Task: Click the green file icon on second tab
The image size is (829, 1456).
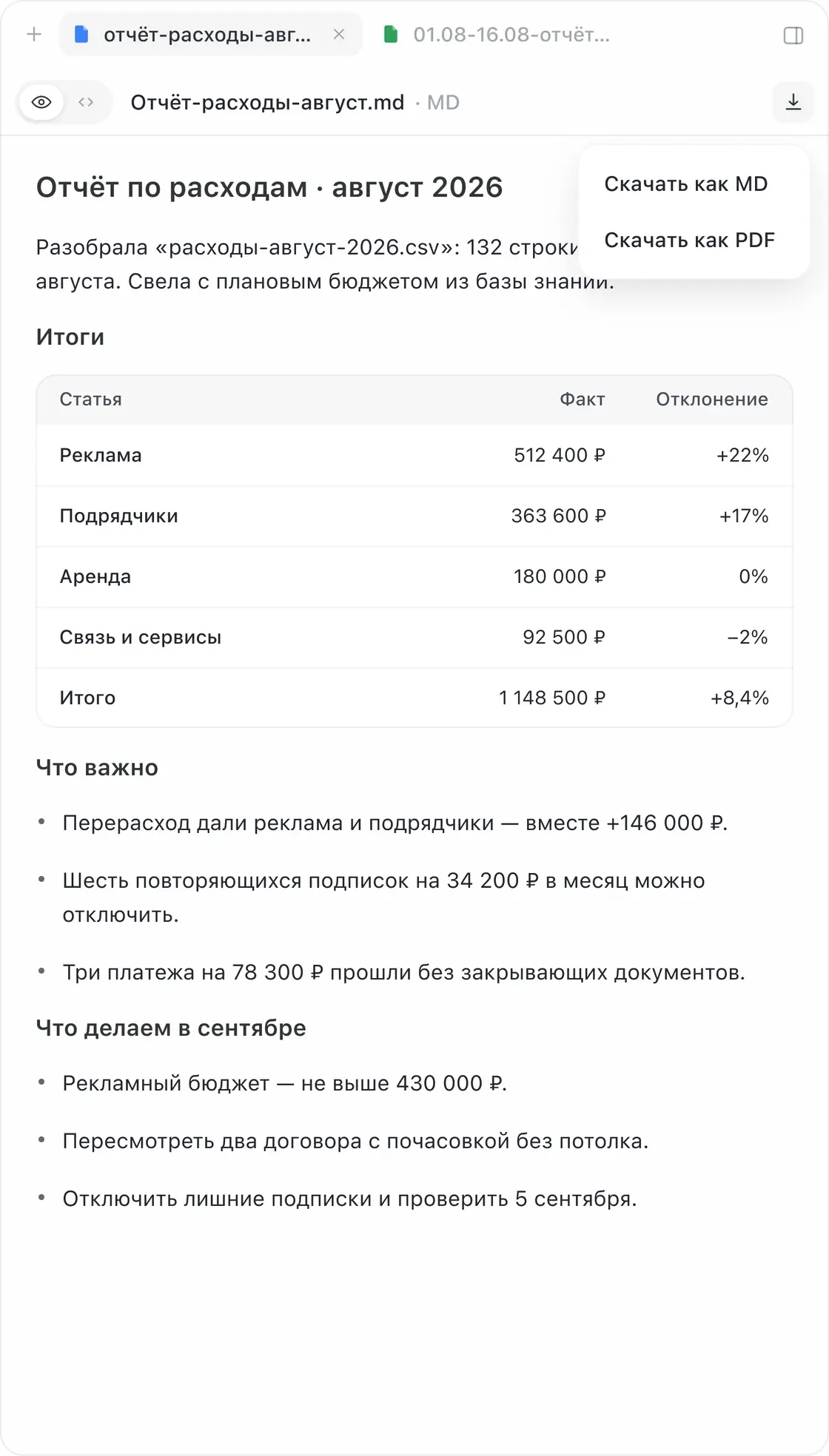Action: coord(391,34)
